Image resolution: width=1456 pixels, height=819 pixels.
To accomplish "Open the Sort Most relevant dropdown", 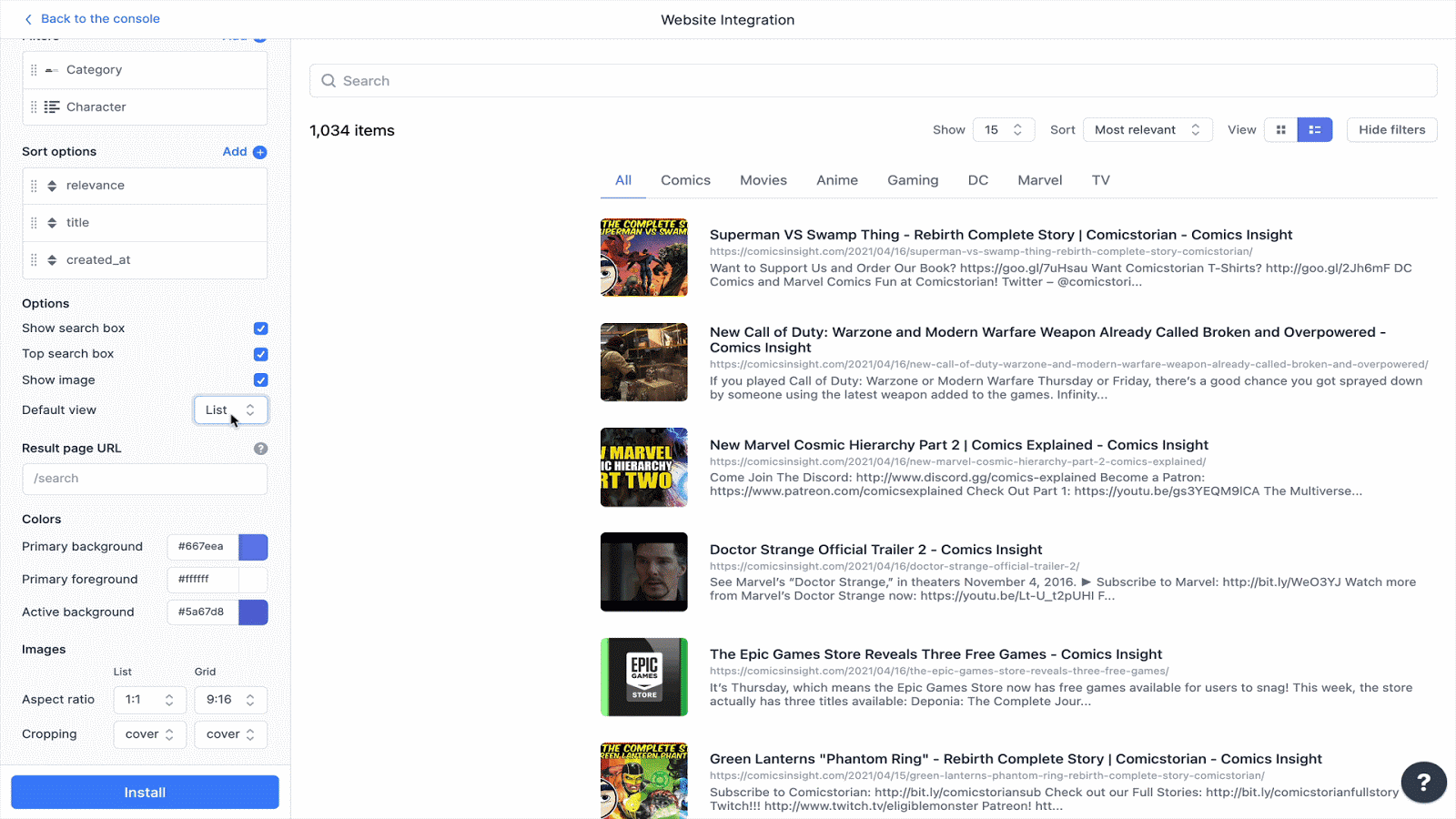I will (x=1148, y=130).
